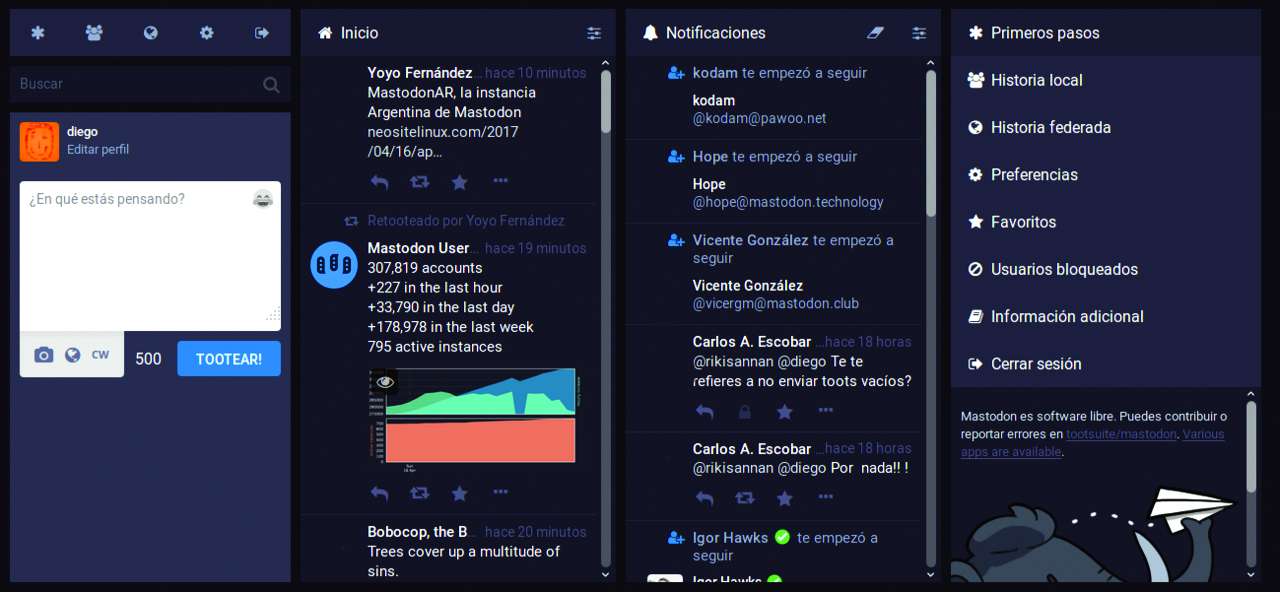Hide the chart media with the eye icon
The height and width of the screenshot is (592, 1280).
(x=385, y=382)
